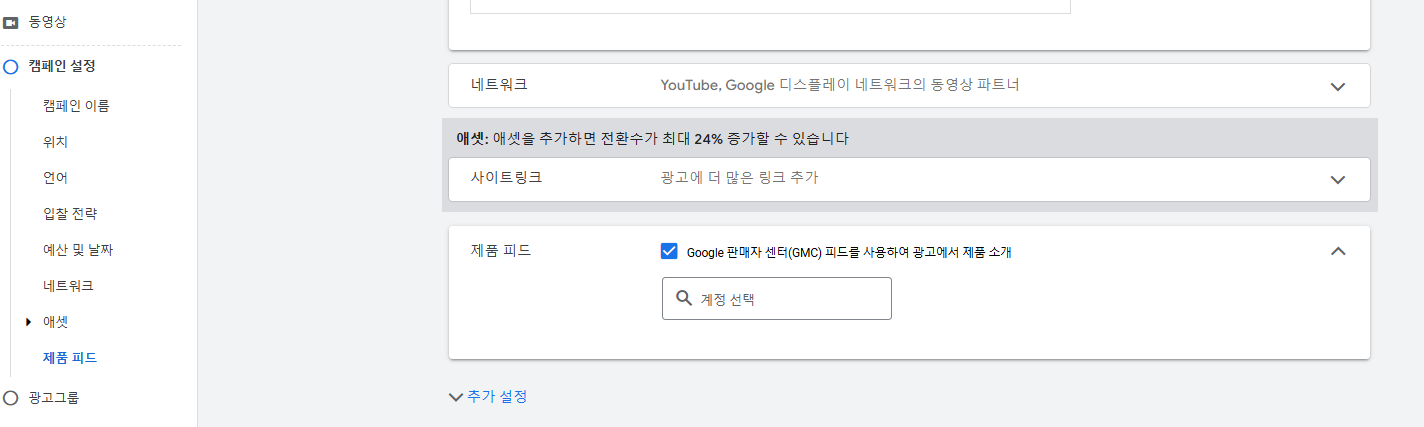Expand the 애셋 sidebar triangle
Image resolution: width=1424 pixels, height=427 pixels.
click(x=28, y=322)
